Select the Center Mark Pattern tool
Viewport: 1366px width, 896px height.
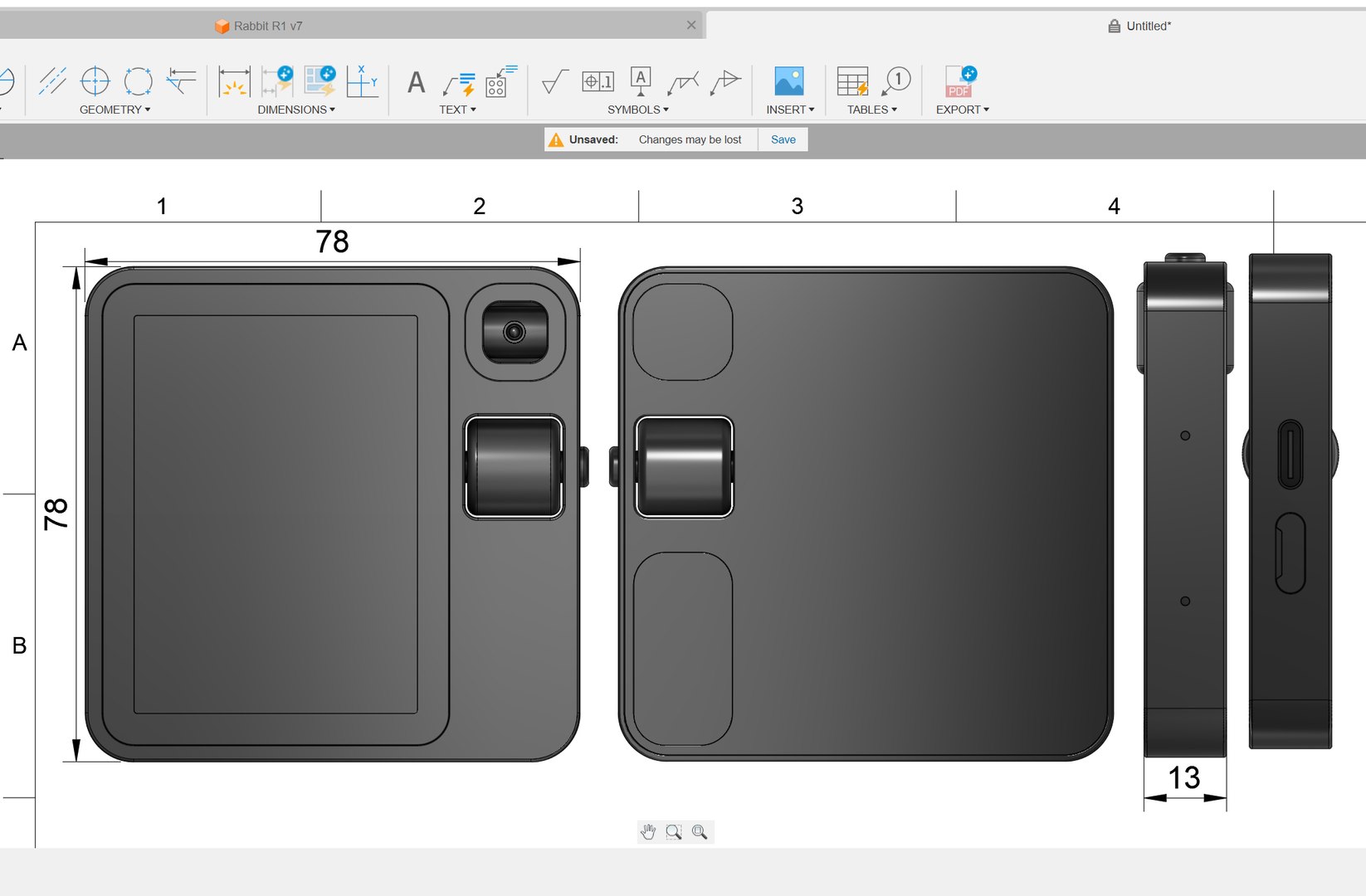point(138,81)
